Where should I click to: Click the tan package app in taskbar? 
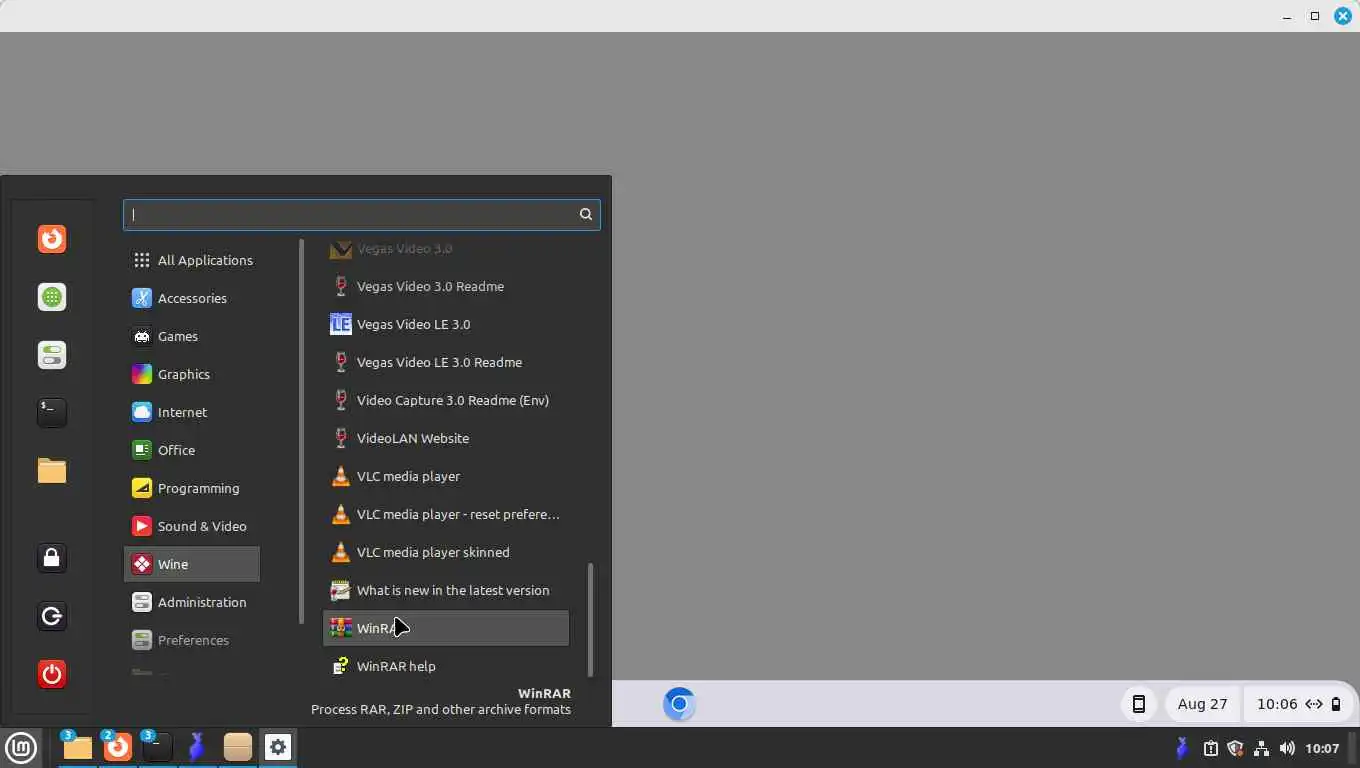click(x=238, y=747)
